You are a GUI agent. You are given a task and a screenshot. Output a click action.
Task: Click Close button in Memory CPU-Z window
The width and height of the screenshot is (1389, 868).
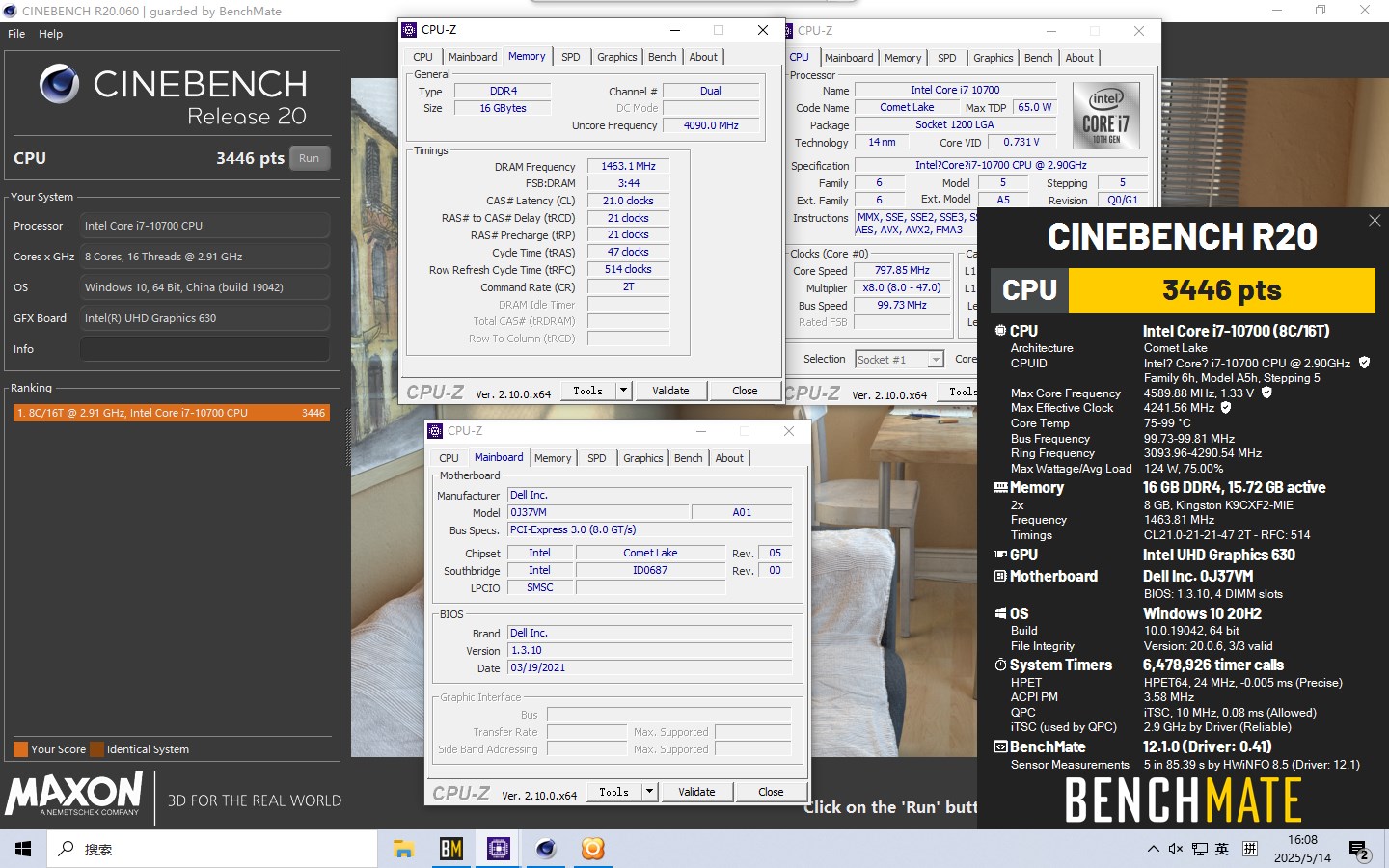(745, 391)
